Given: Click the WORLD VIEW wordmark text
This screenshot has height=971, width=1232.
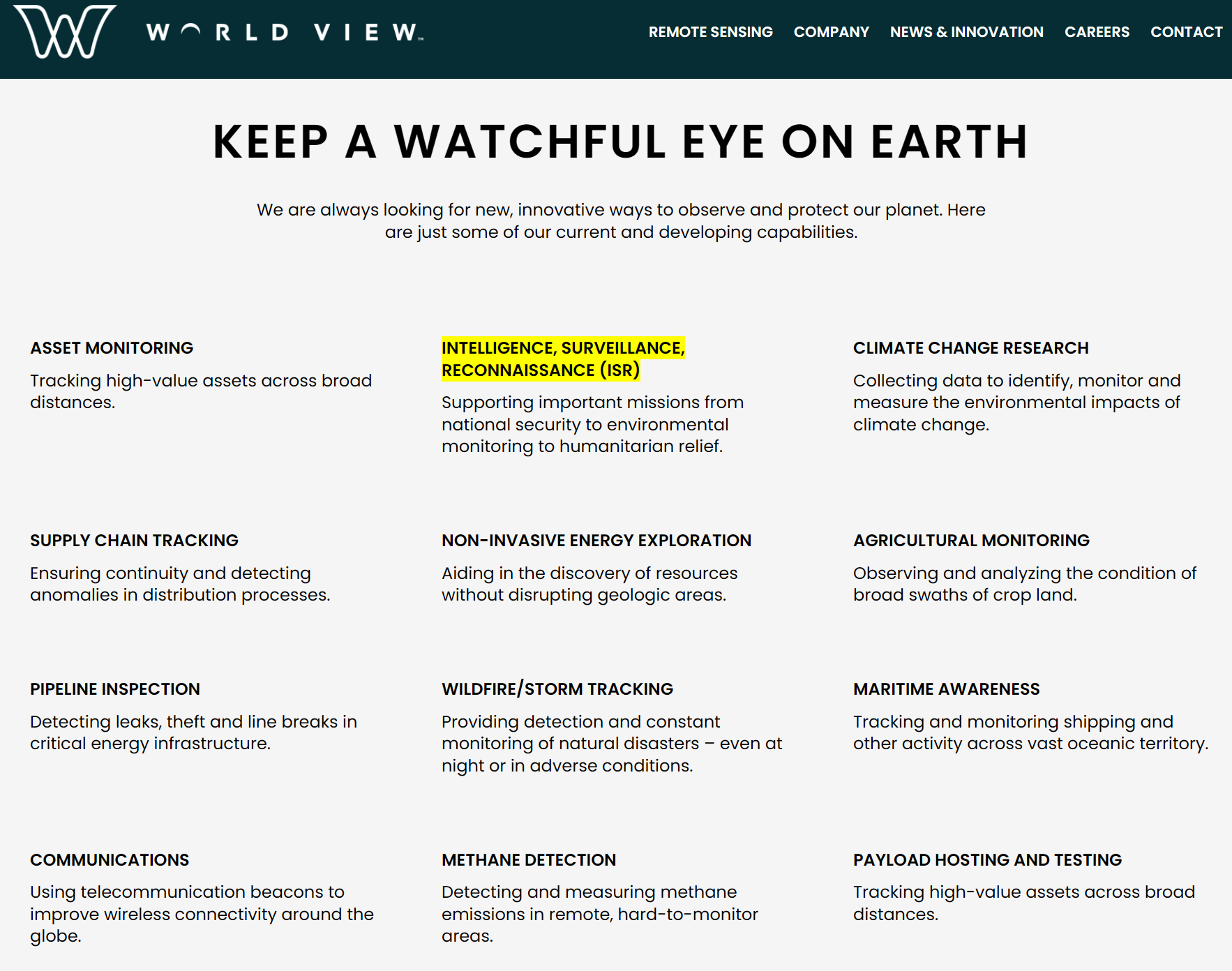Looking at the screenshot, I should [285, 33].
